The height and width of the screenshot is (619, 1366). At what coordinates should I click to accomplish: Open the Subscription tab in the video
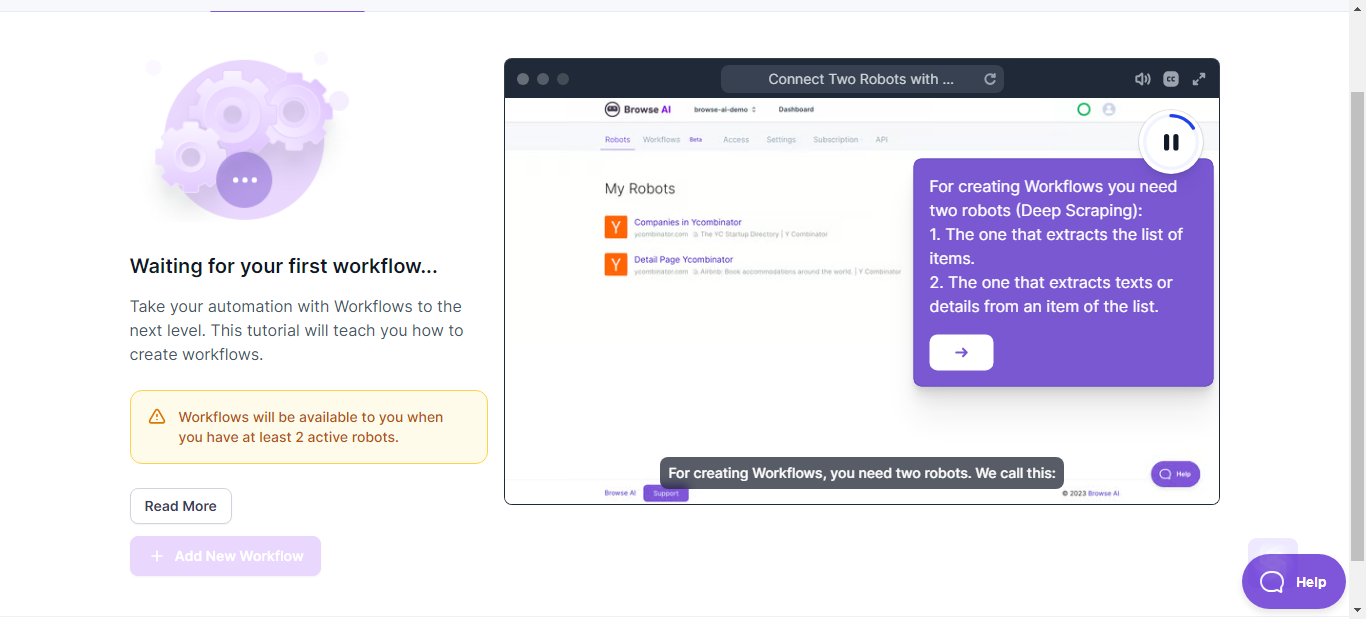pos(836,140)
